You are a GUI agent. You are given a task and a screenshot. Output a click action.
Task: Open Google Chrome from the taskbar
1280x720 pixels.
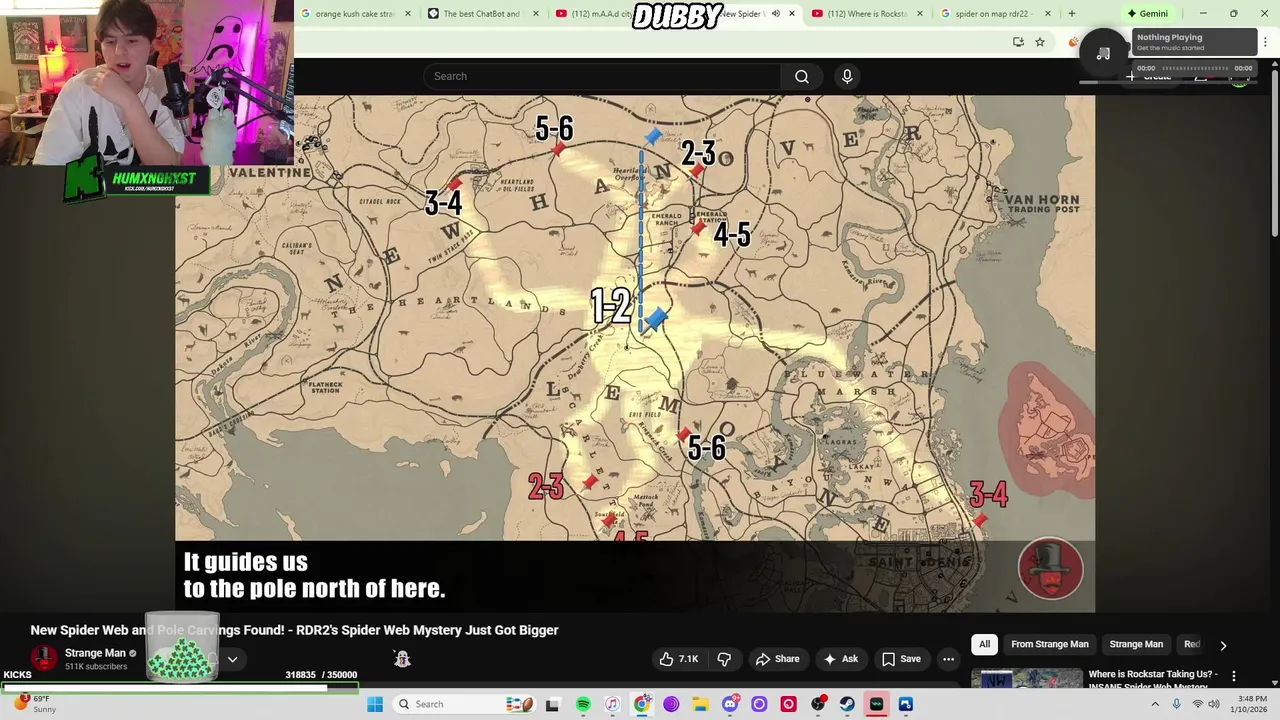642,704
